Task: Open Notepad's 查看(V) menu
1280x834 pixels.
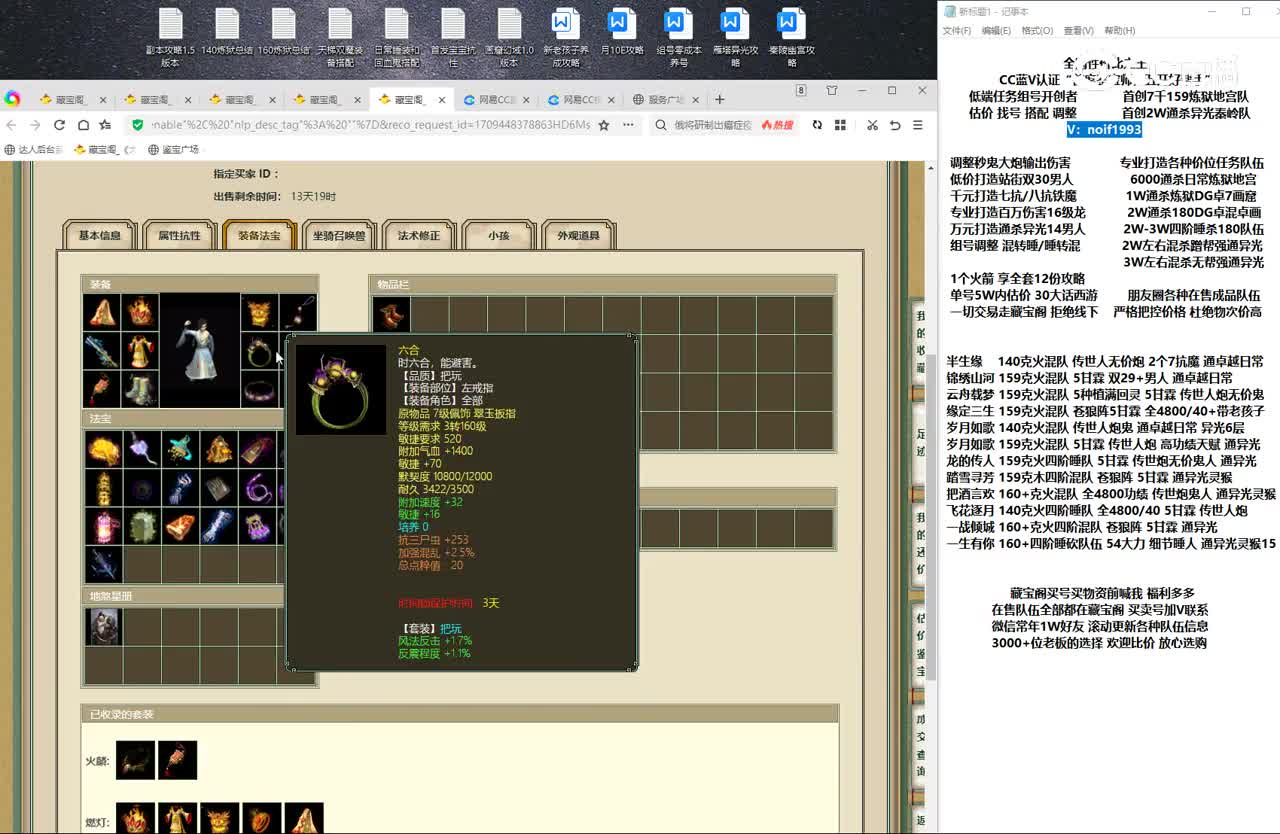Action: coord(1078,31)
